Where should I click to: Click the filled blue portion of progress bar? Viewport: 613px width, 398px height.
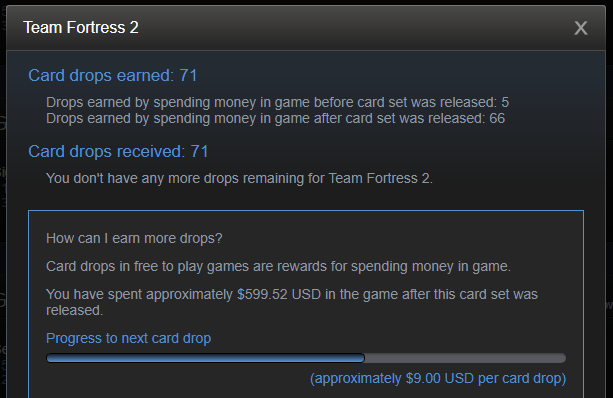point(206,358)
